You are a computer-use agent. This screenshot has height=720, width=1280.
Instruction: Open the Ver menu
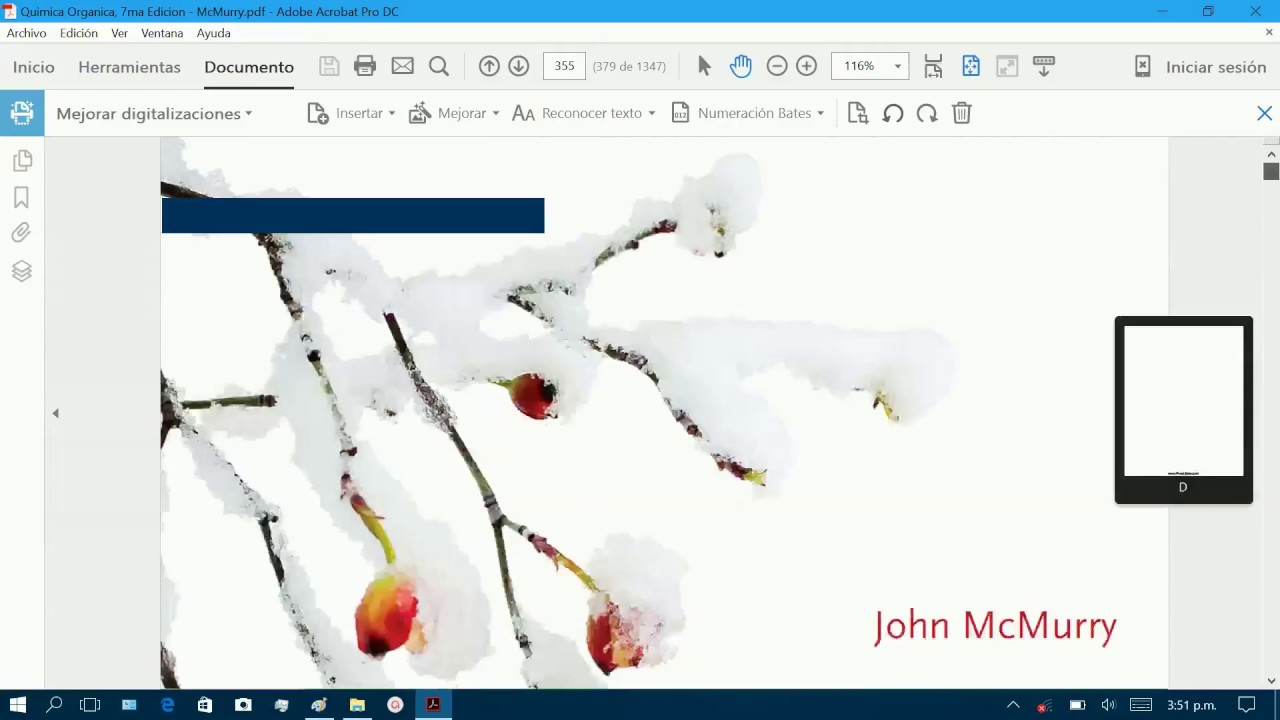coord(119,33)
